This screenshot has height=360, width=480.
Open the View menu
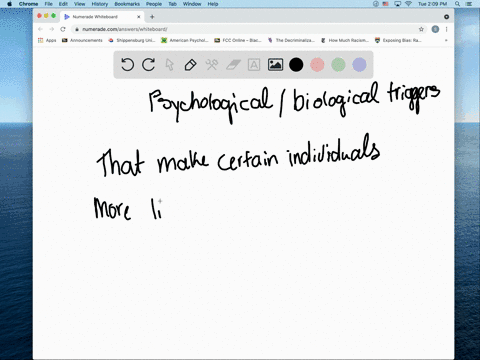[80, 4]
